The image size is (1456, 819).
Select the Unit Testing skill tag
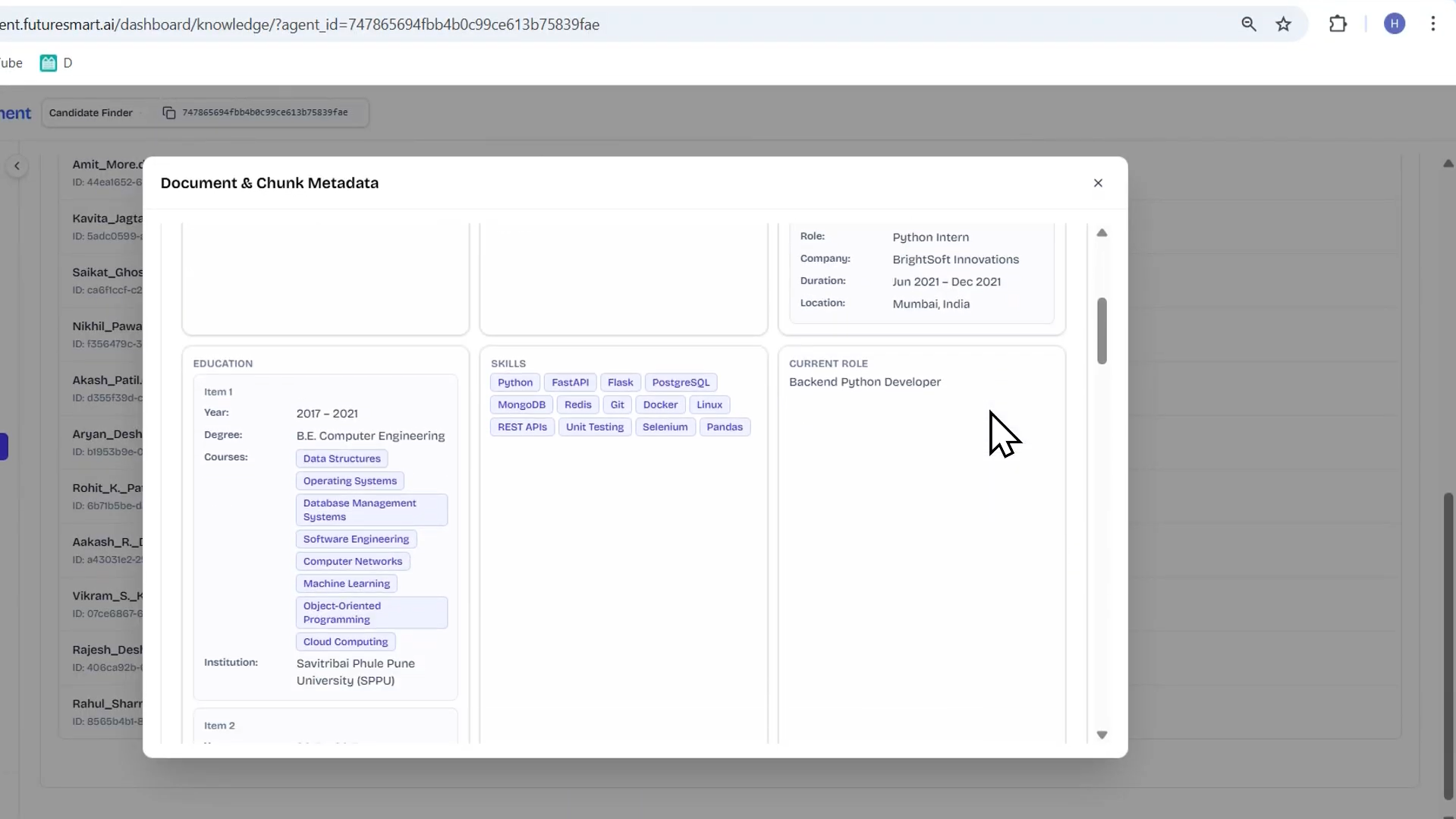(594, 427)
